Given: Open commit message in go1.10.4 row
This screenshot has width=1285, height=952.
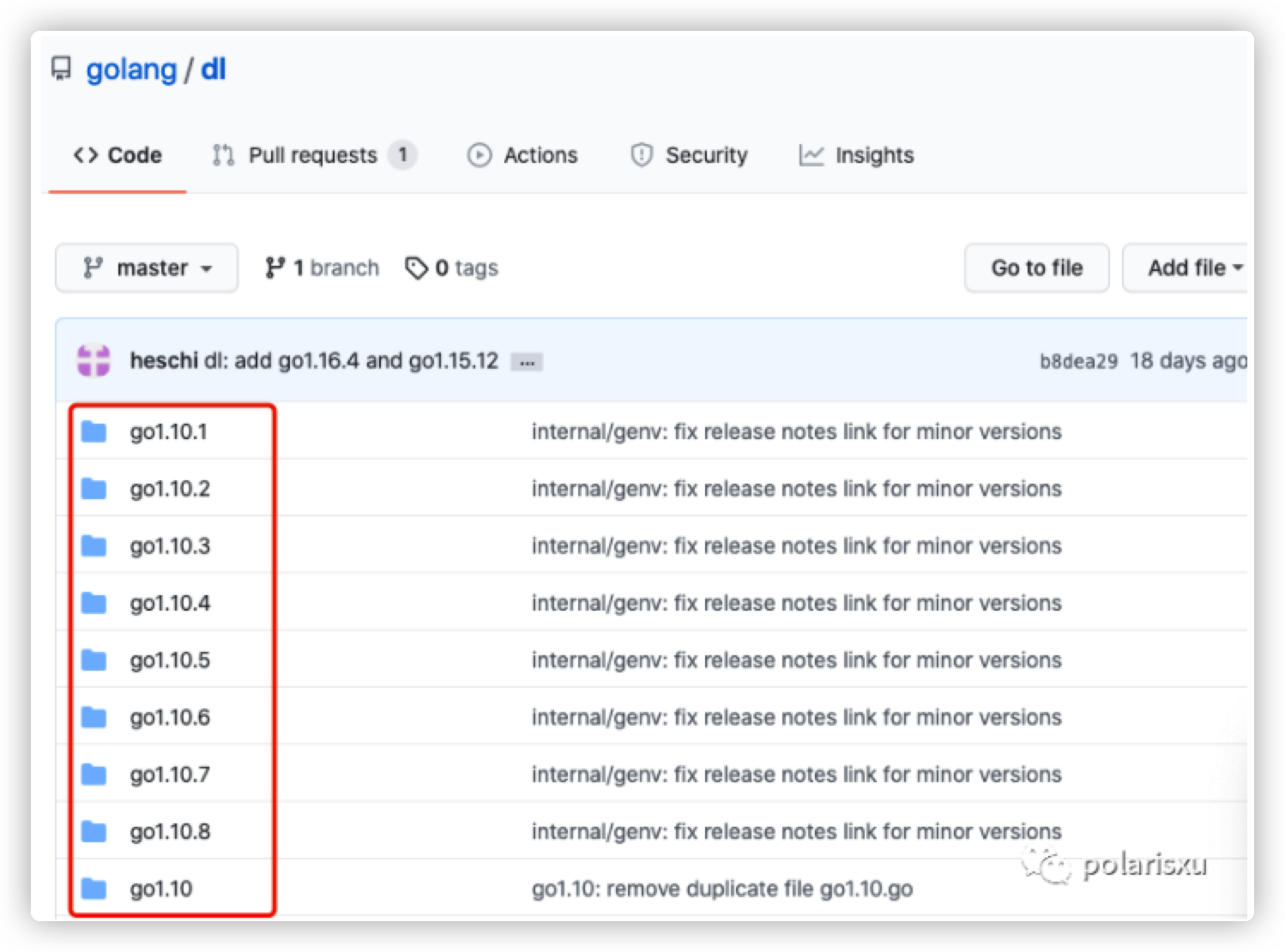Looking at the screenshot, I should pyautogui.click(x=797, y=603).
